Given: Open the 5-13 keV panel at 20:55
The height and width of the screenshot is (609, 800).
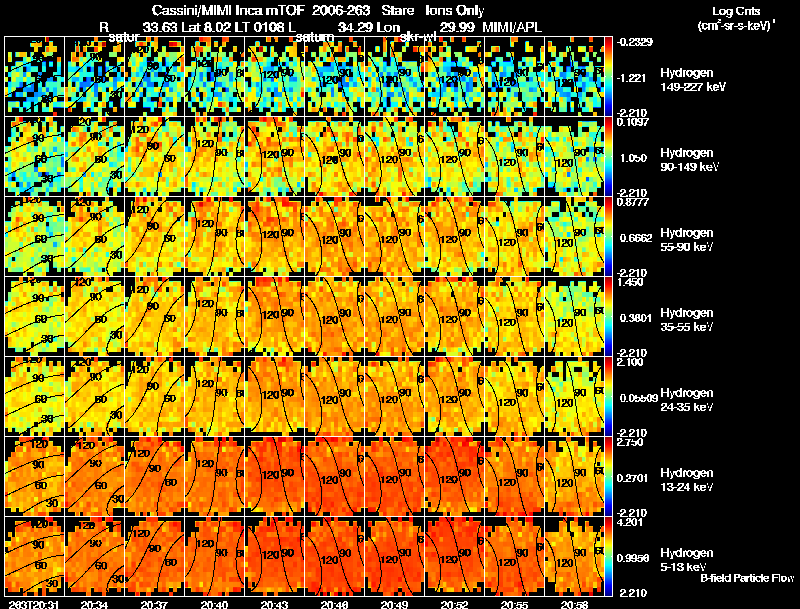Looking at the screenshot, I should coord(514,557).
